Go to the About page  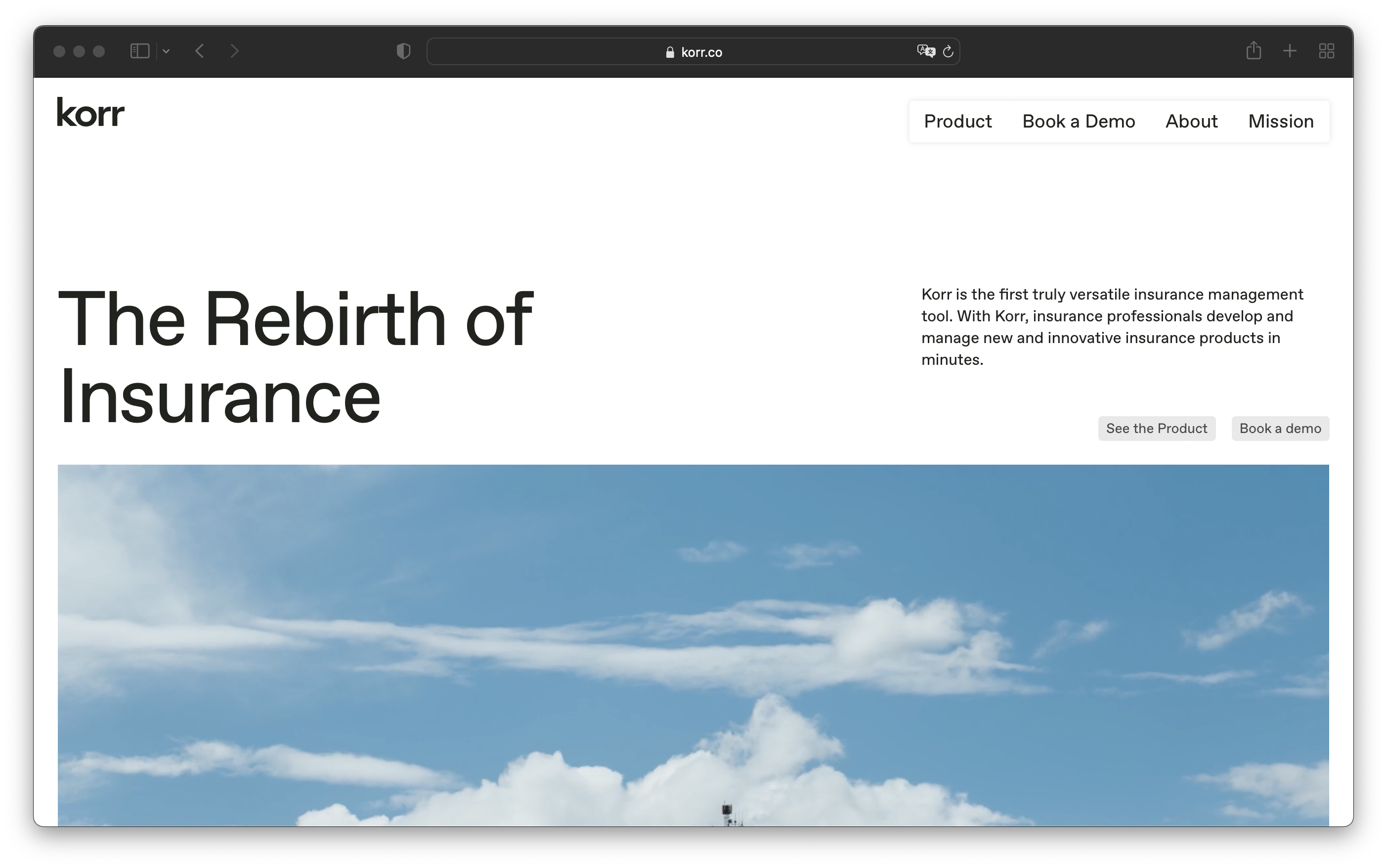click(x=1191, y=121)
